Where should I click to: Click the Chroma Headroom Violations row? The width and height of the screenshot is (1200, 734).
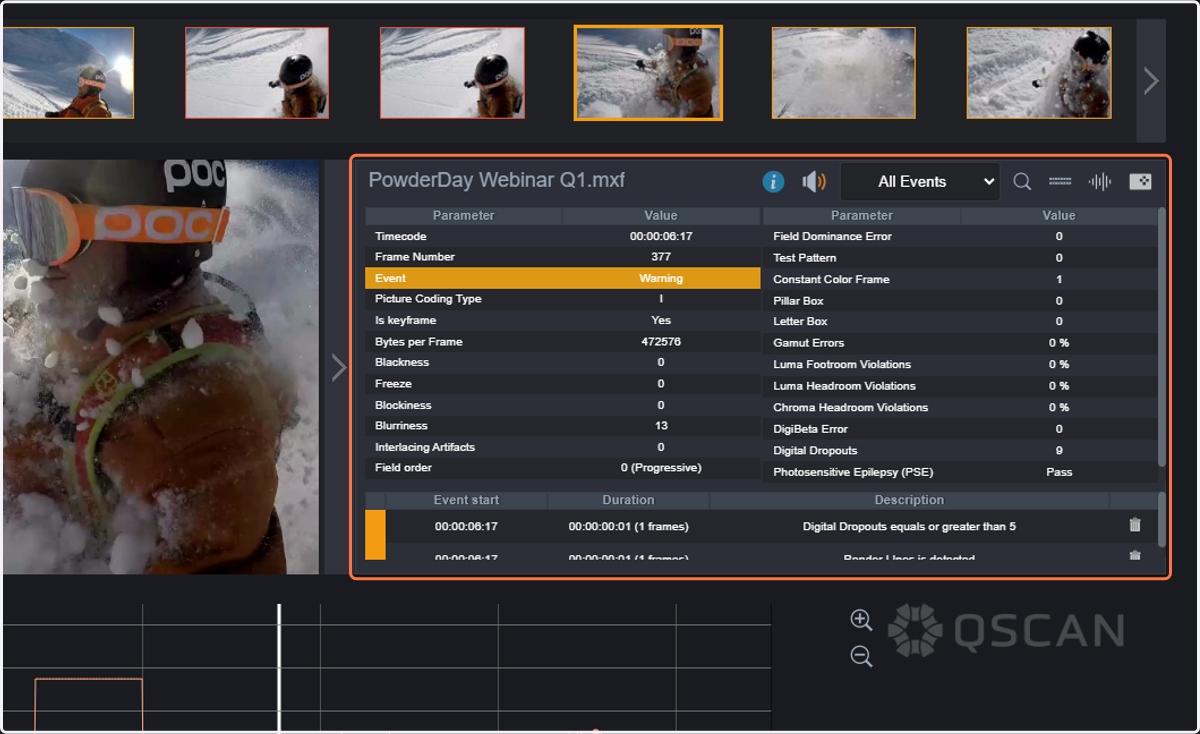[x=960, y=407]
